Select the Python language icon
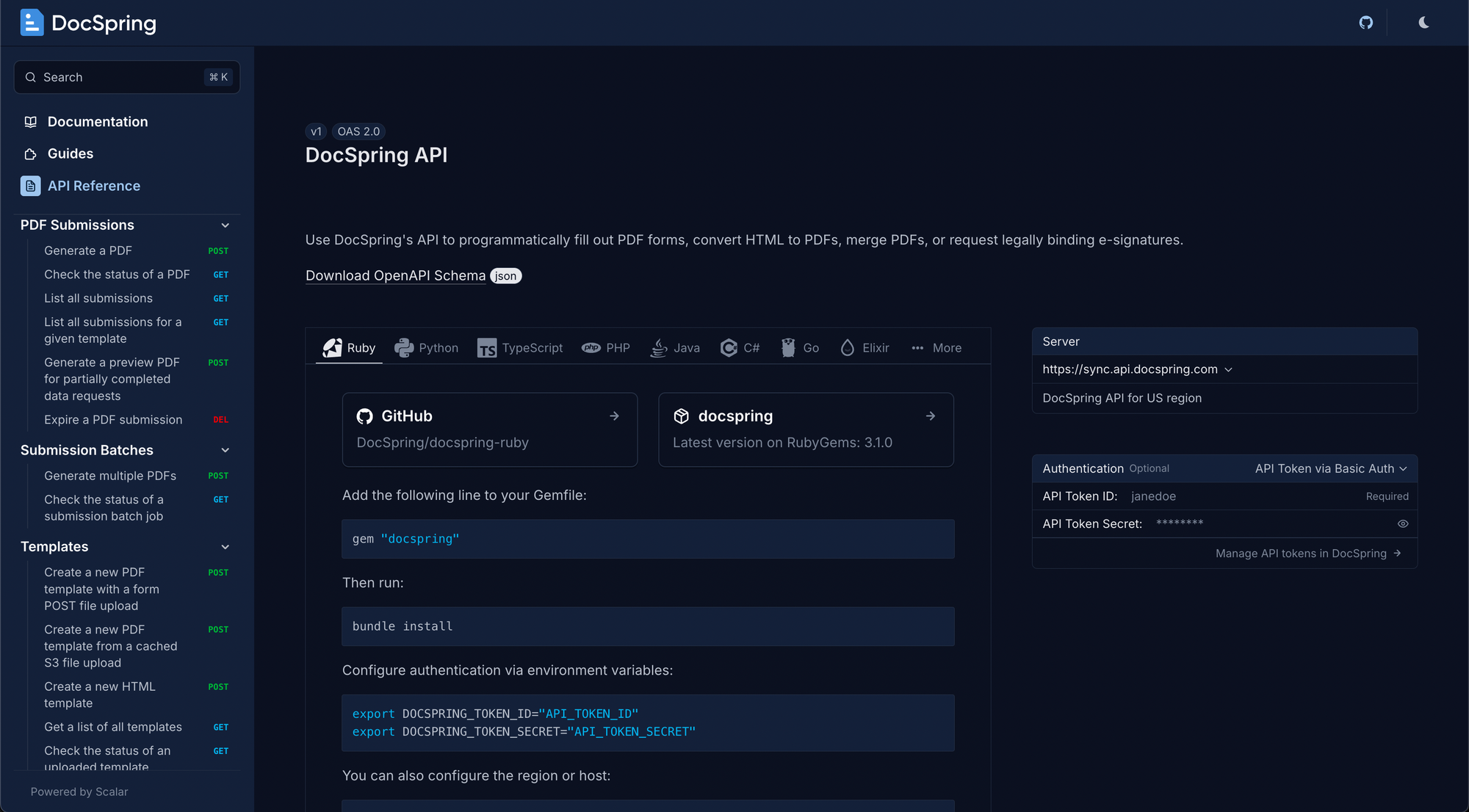This screenshot has height=812, width=1469. pyautogui.click(x=404, y=348)
